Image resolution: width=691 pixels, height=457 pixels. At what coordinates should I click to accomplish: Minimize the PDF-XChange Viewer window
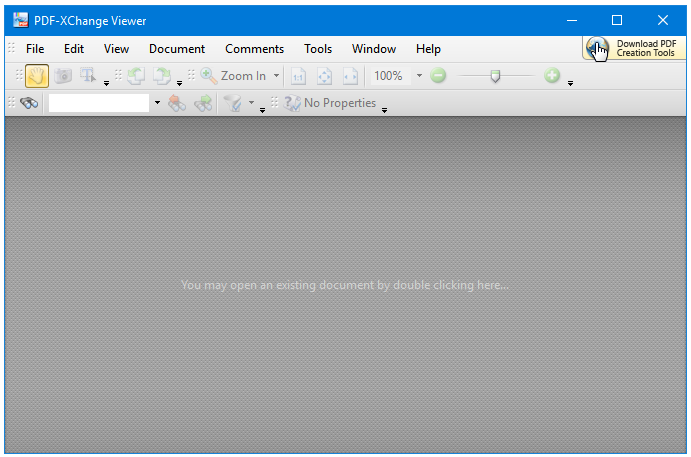572,20
